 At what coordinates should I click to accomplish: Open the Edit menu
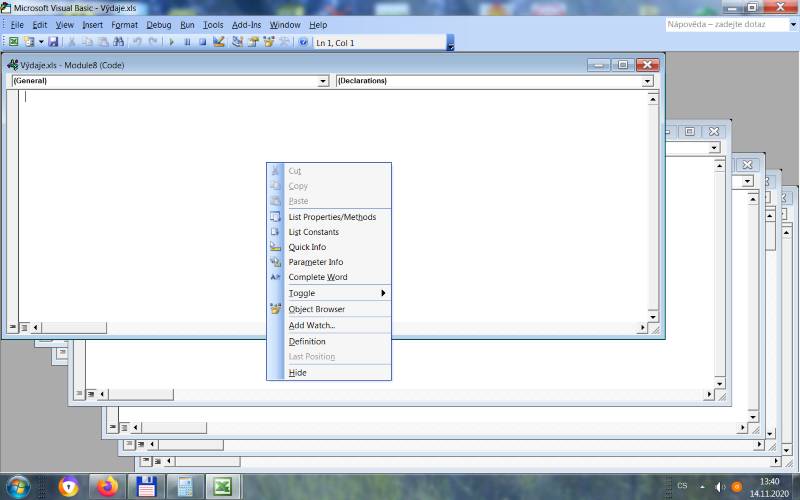point(40,24)
